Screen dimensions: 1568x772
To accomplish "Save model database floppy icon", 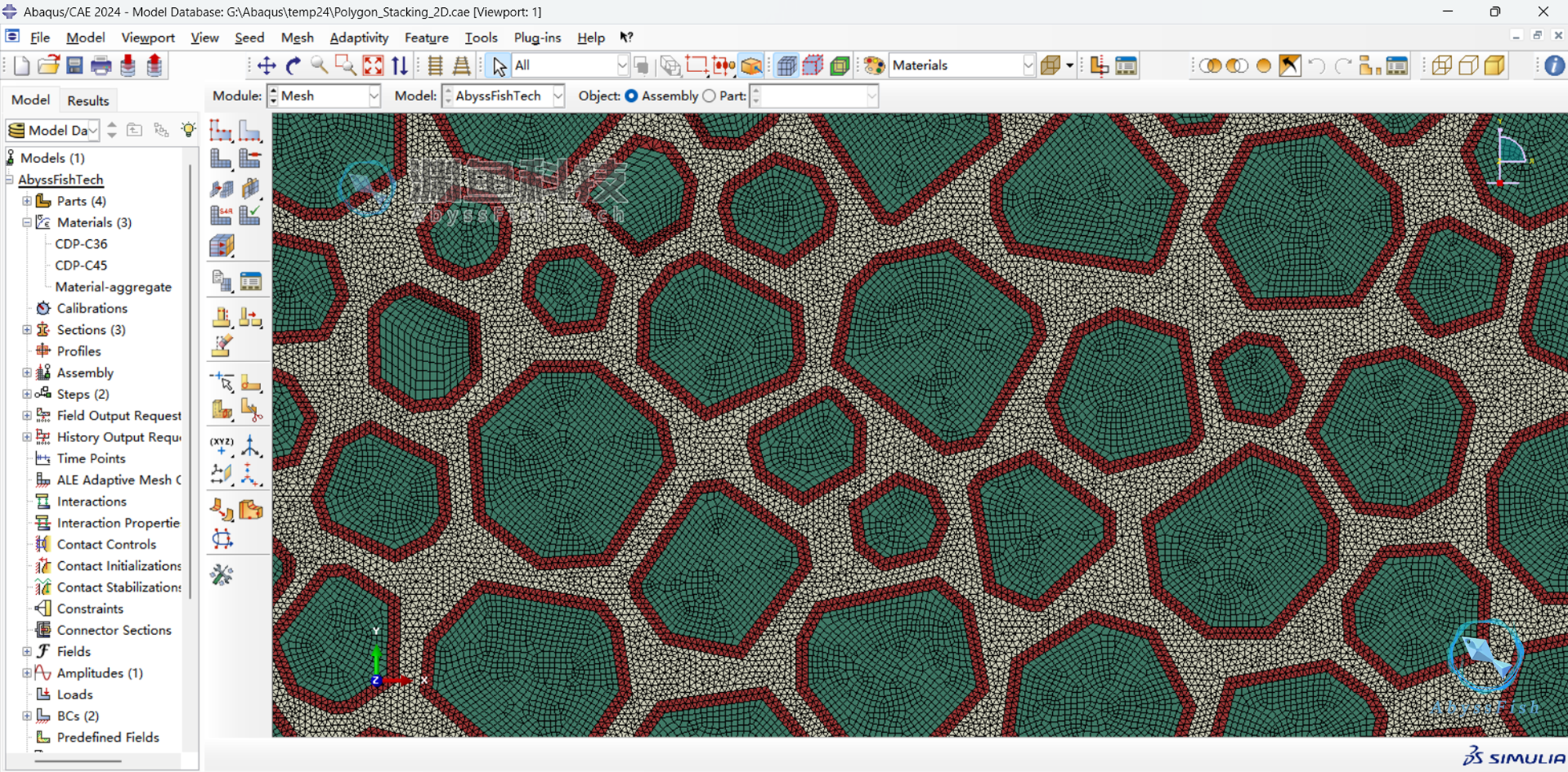I will [x=74, y=66].
